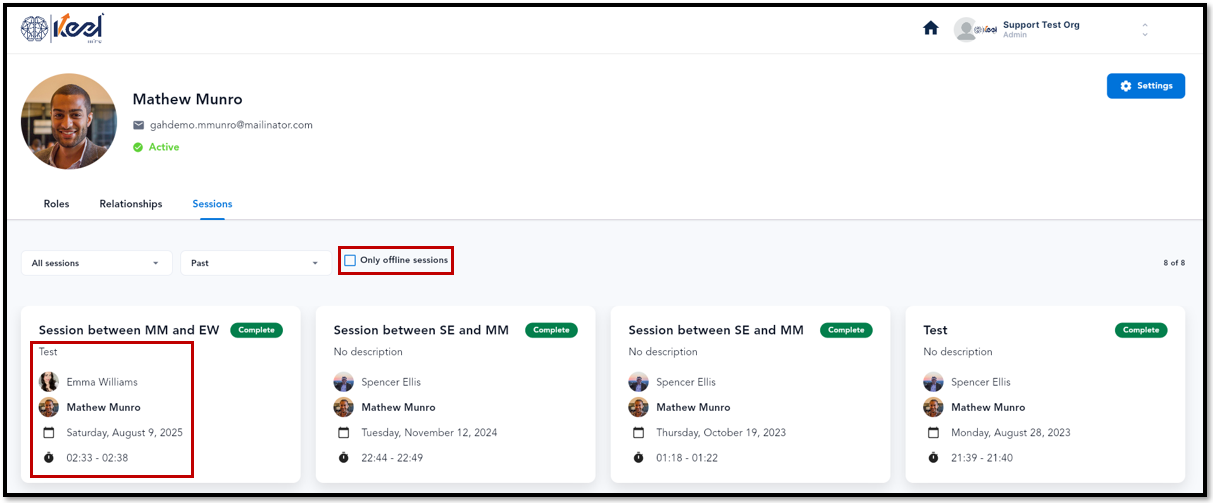Click Mathew Munro avatar in October 19 card
This screenshot has height=503, width=1213.
[x=639, y=407]
